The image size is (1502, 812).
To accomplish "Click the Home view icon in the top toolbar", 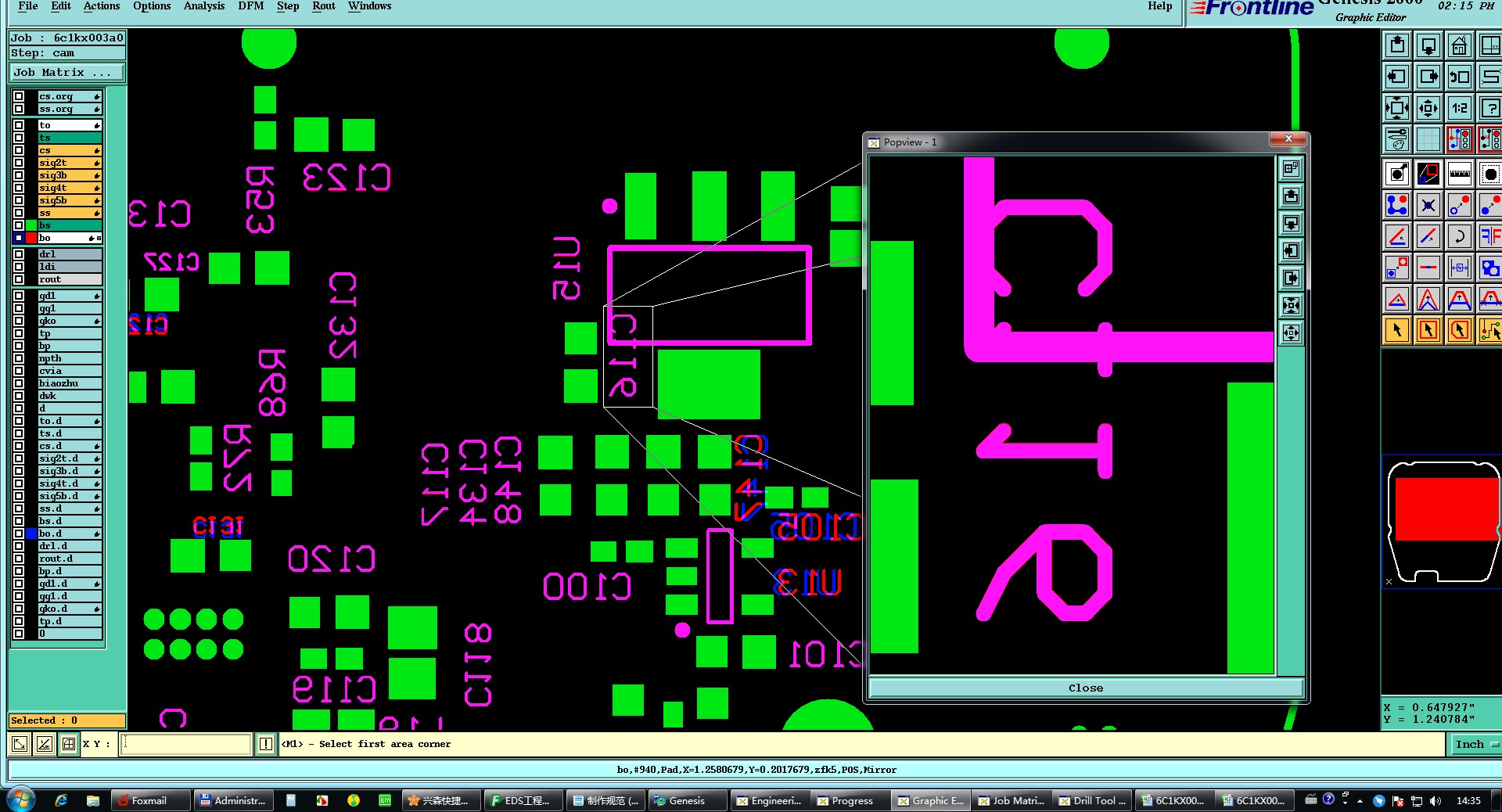I will (1459, 46).
